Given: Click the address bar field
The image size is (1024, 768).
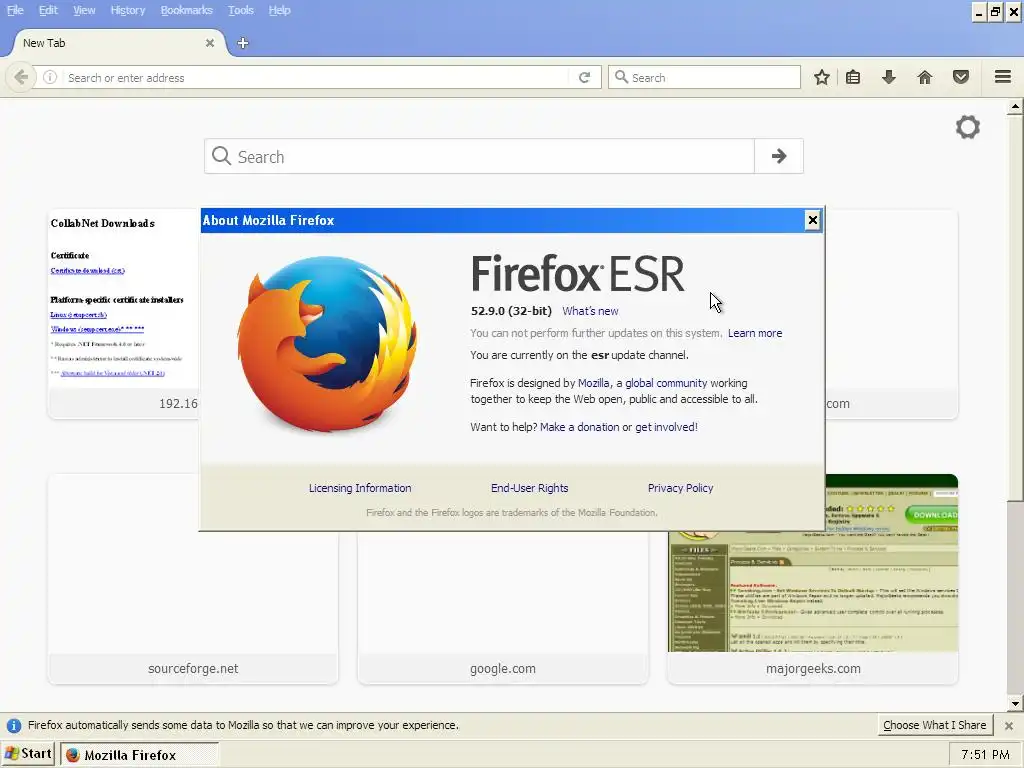Looking at the screenshot, I should click(x=317, y=78).
